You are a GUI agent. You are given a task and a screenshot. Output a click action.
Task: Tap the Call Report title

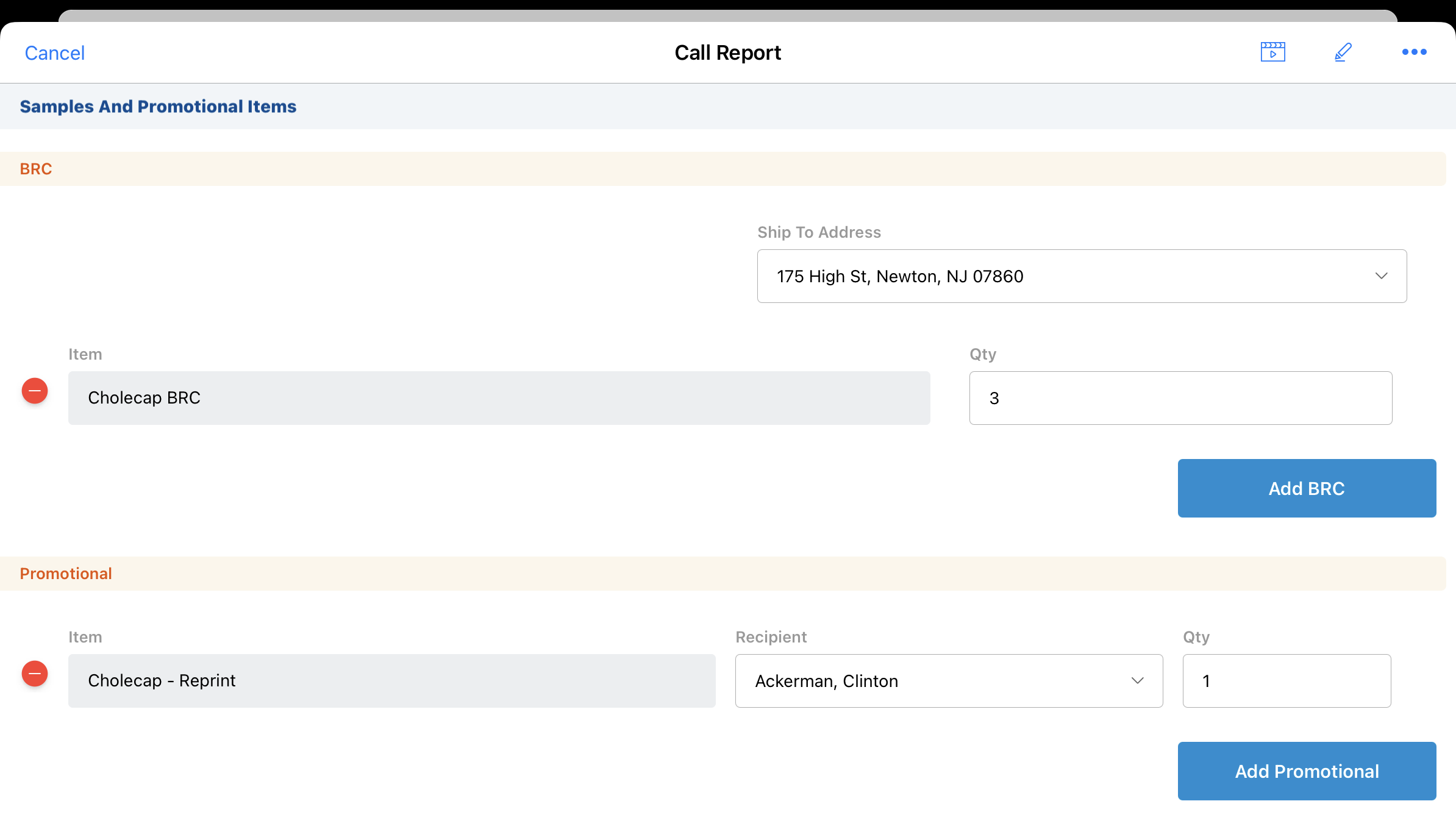pyautogui.click(x=727, y=53)
